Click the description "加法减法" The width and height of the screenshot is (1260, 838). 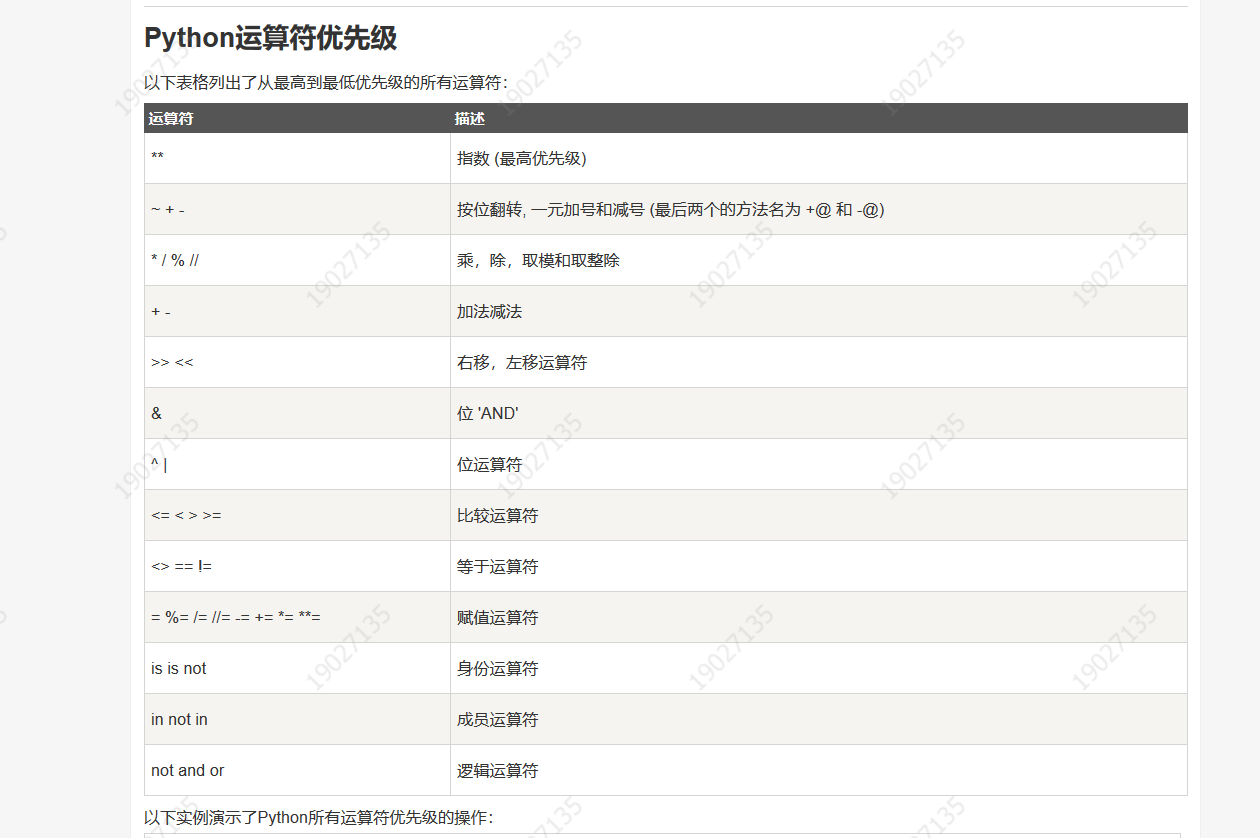click(489, 311)
